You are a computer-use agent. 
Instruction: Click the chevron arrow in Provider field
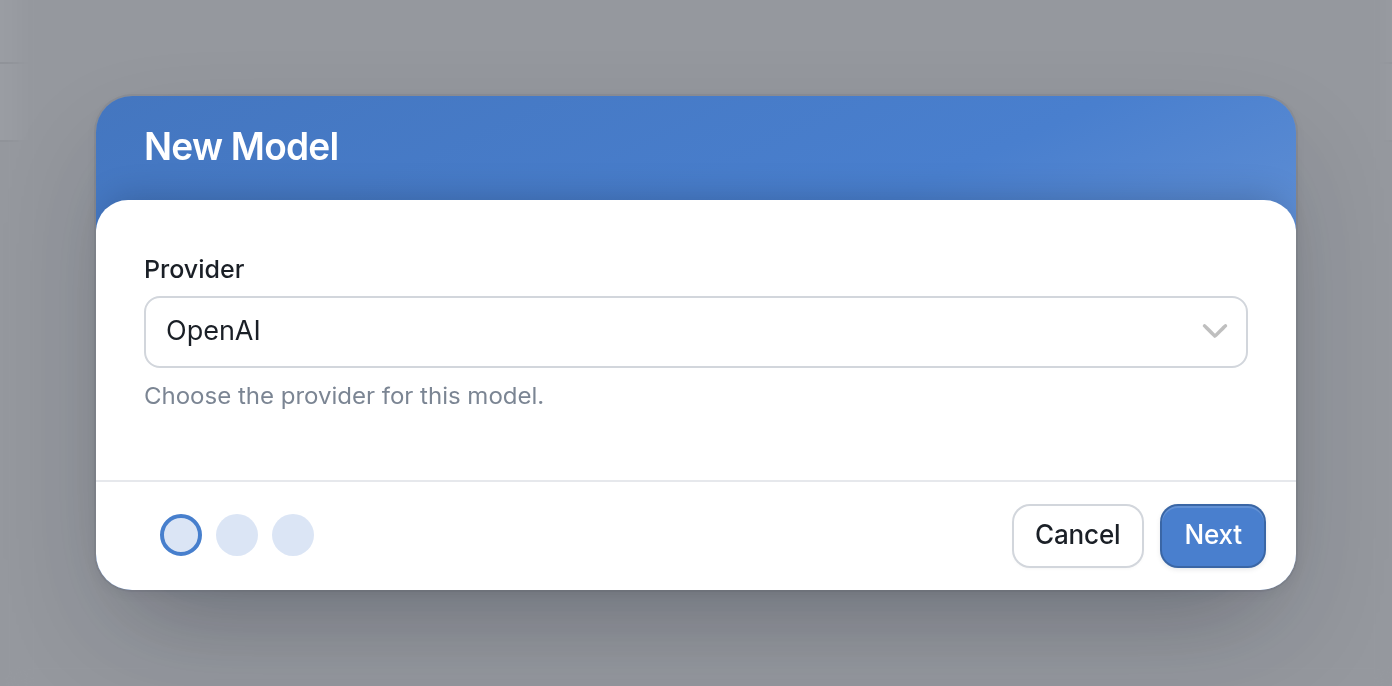point(1214,331)
